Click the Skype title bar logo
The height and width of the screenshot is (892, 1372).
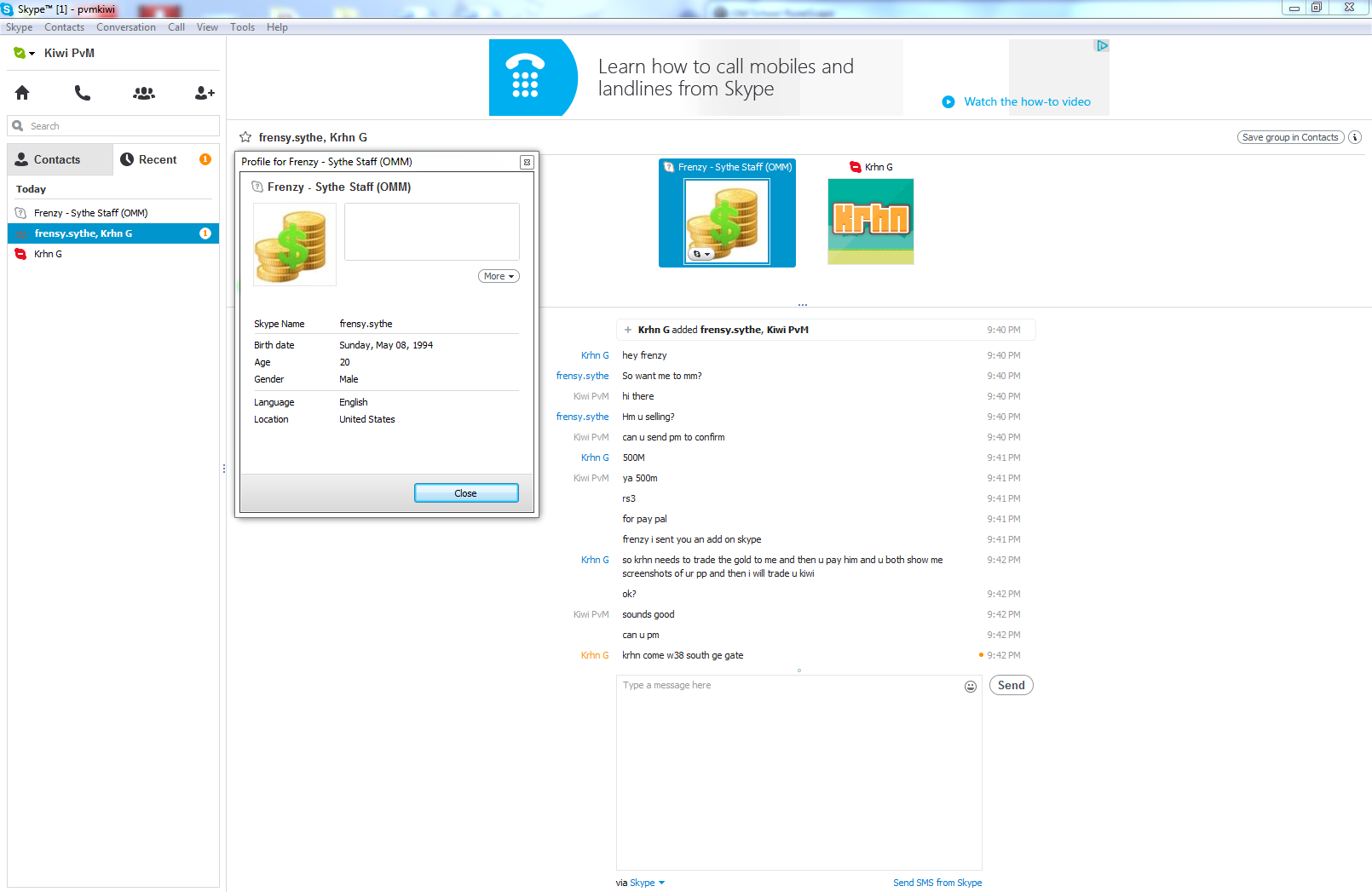7,9
